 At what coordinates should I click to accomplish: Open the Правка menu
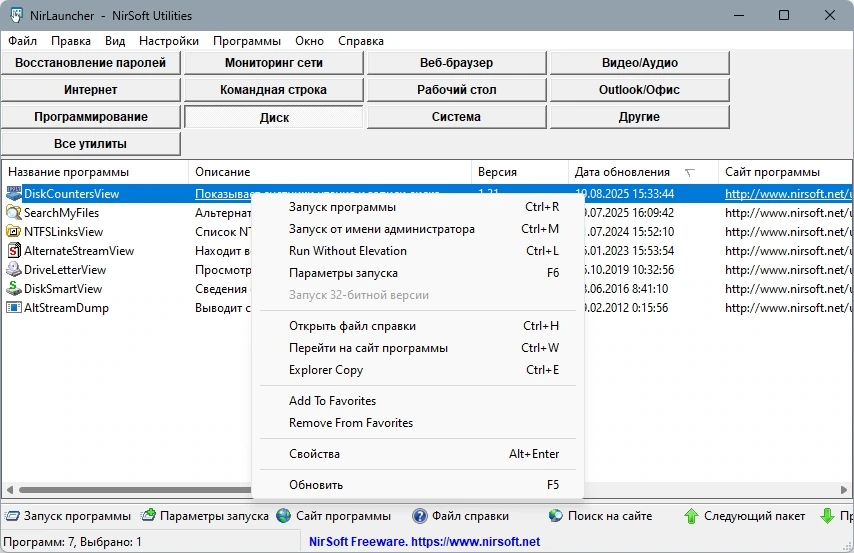click(x=71, y=41)
